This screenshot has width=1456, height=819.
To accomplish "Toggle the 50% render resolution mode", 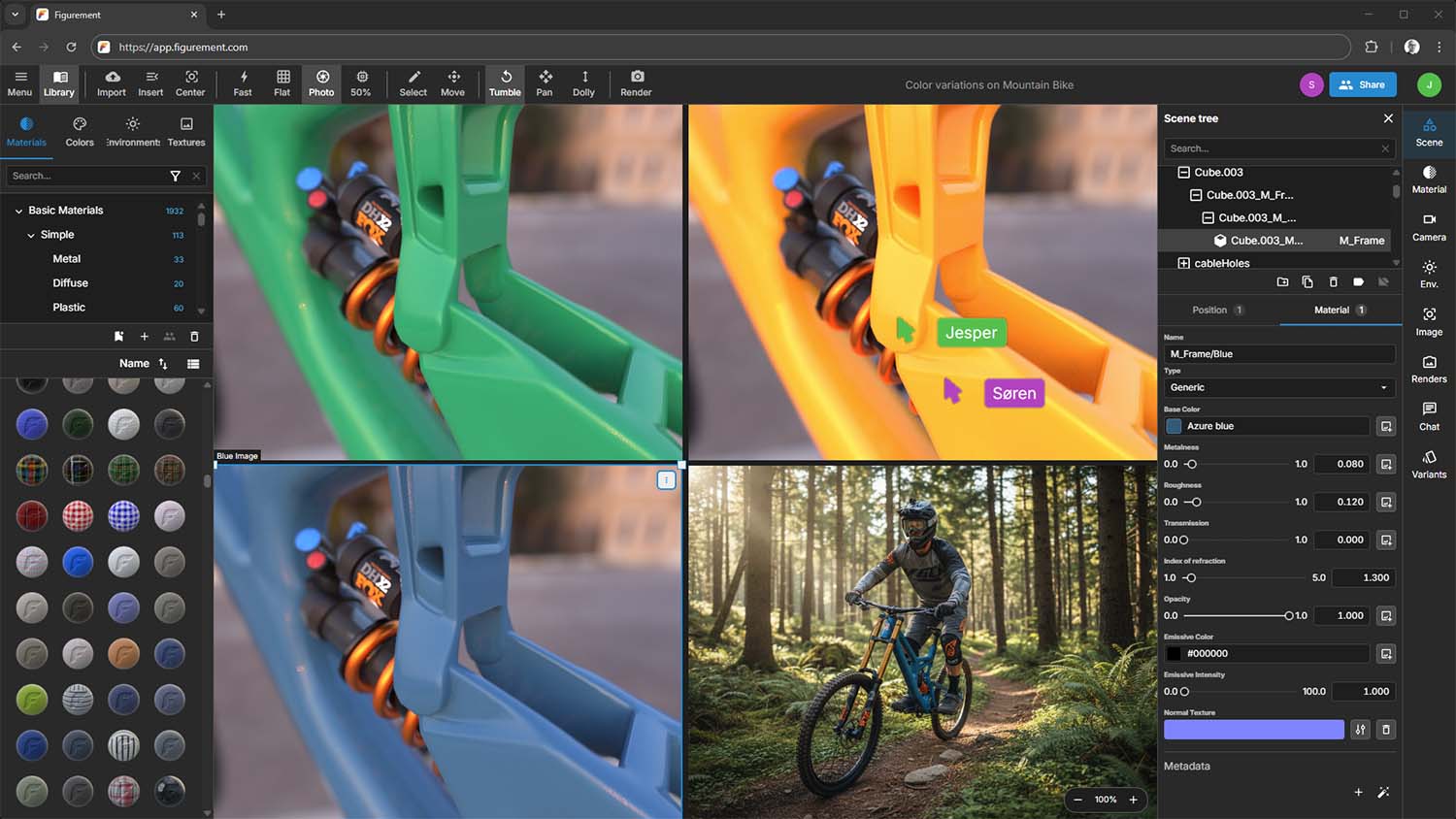I will coord(361,83).
